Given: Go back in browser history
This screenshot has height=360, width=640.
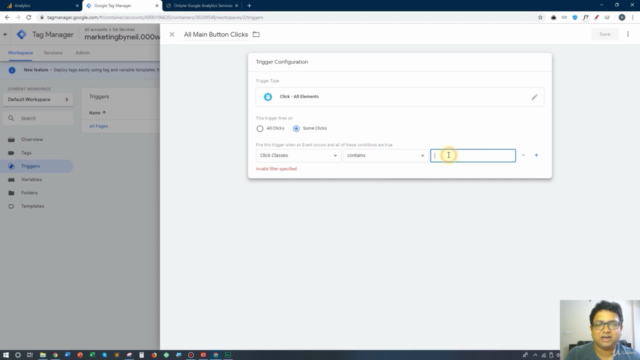Looking at the screenshot, I should point(7,18).
